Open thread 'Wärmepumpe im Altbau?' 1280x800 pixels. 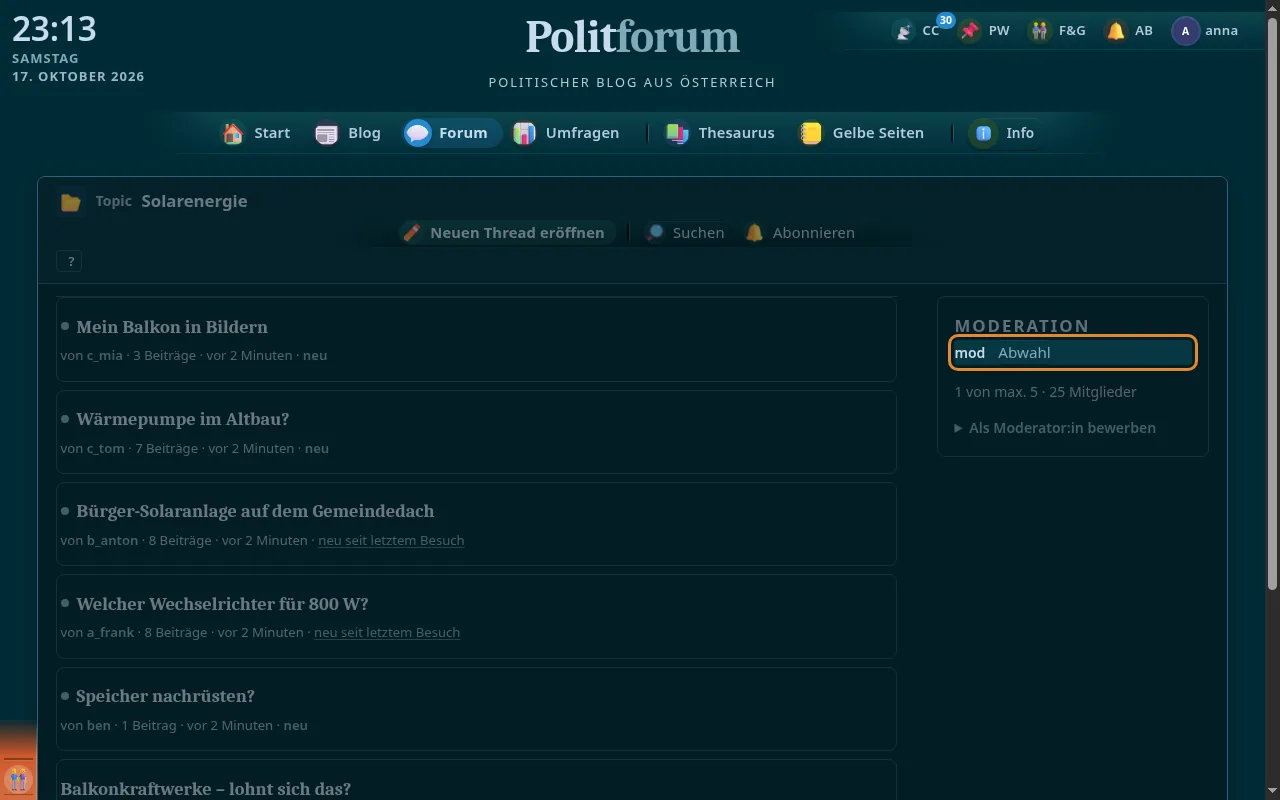point(183,419)
